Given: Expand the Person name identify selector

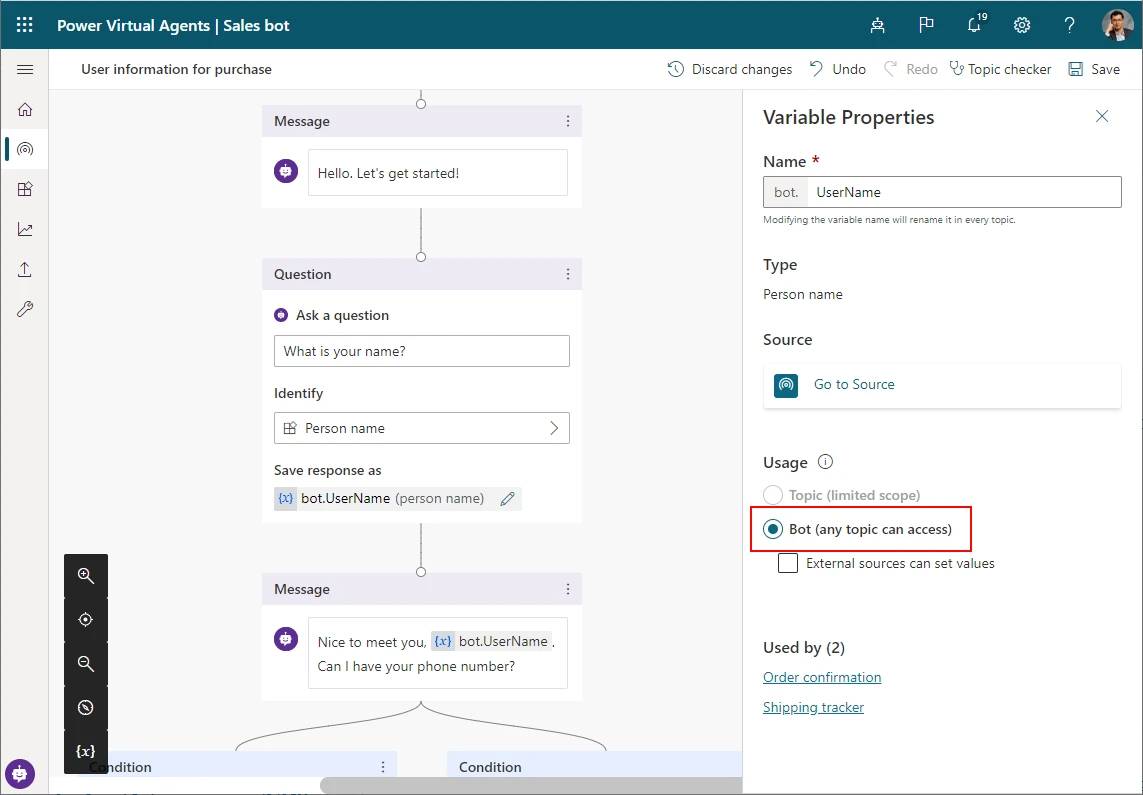Looking at the screenshot, I should point(421,428).
